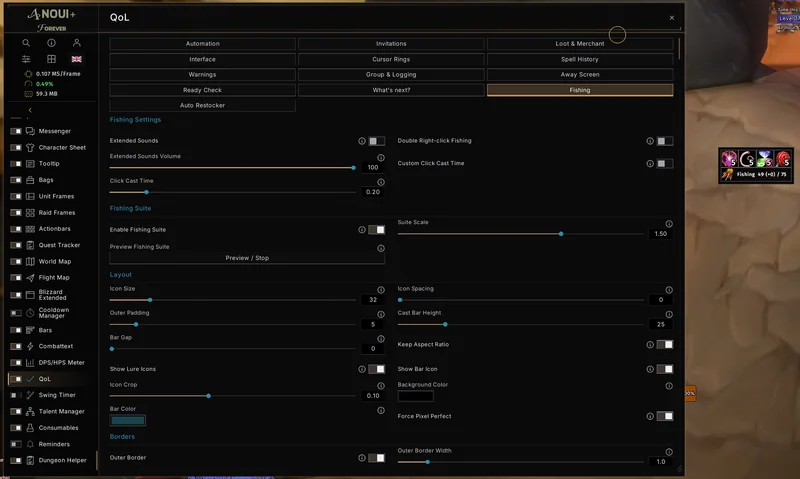Enable Extended Sounds toggle
Screen dimensions: 800x479
[x=377, y=141]
